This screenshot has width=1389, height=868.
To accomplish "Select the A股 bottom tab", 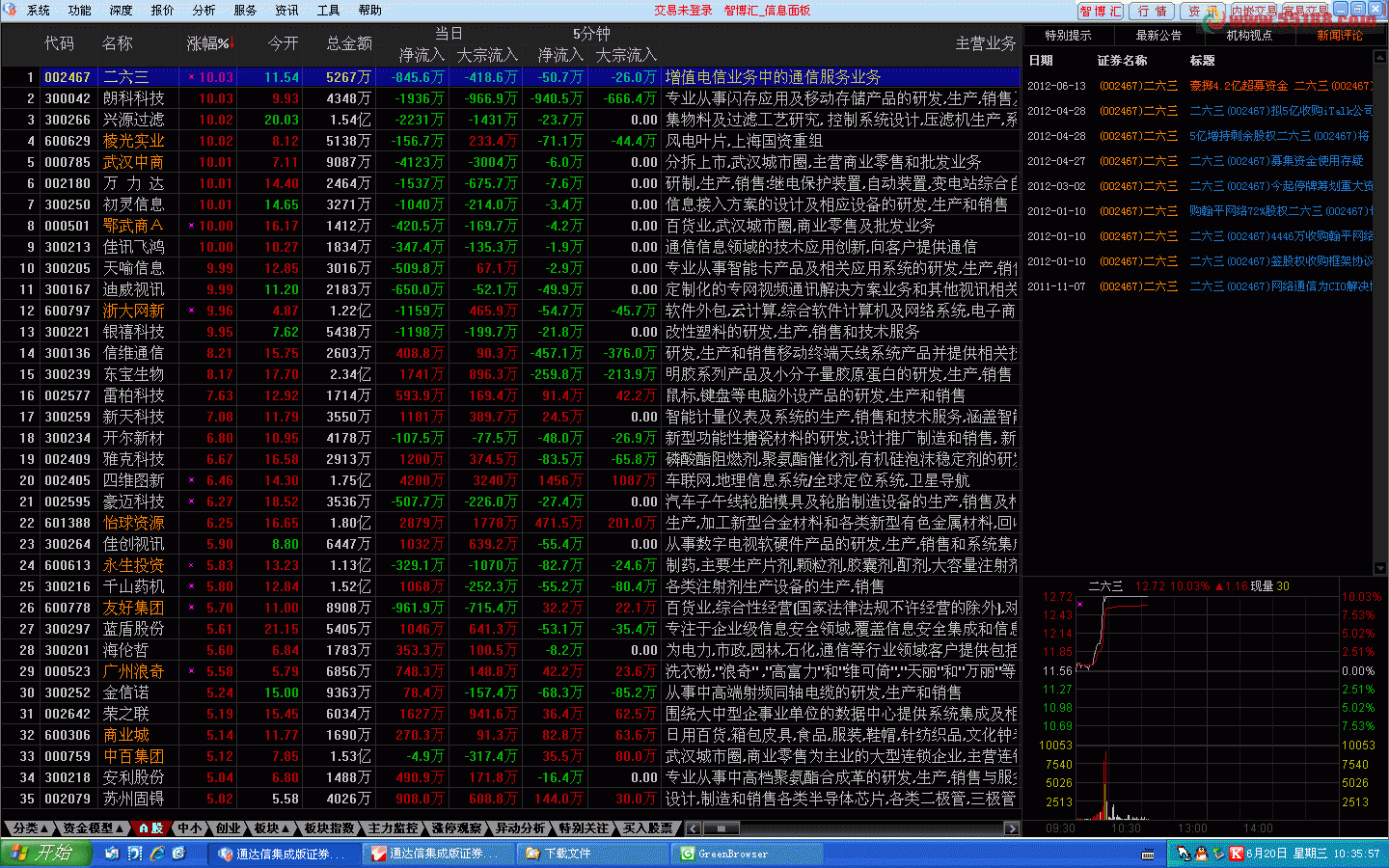I will [x=150, y=828].
